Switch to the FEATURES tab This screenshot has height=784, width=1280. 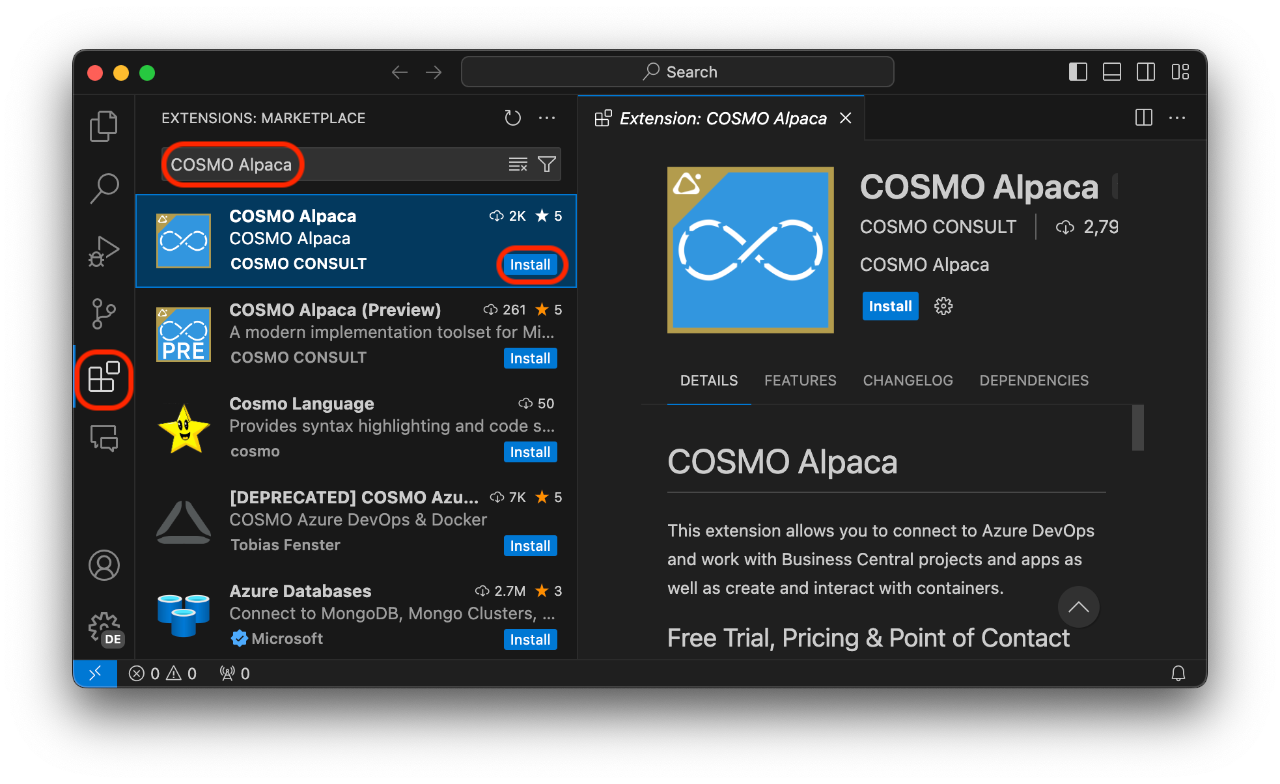800,380
